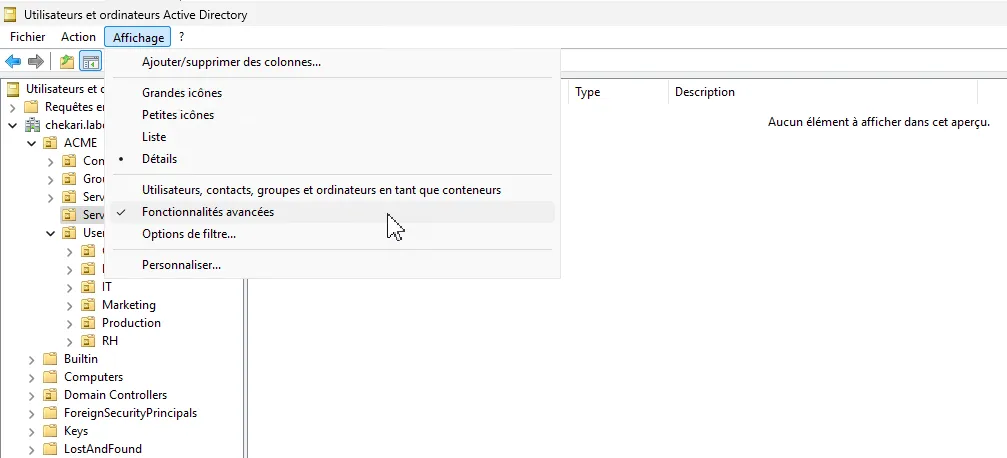Screen dimensions: 1007x458
Task: Click the LostAndFound folder icon
Action: coord(50,449)
